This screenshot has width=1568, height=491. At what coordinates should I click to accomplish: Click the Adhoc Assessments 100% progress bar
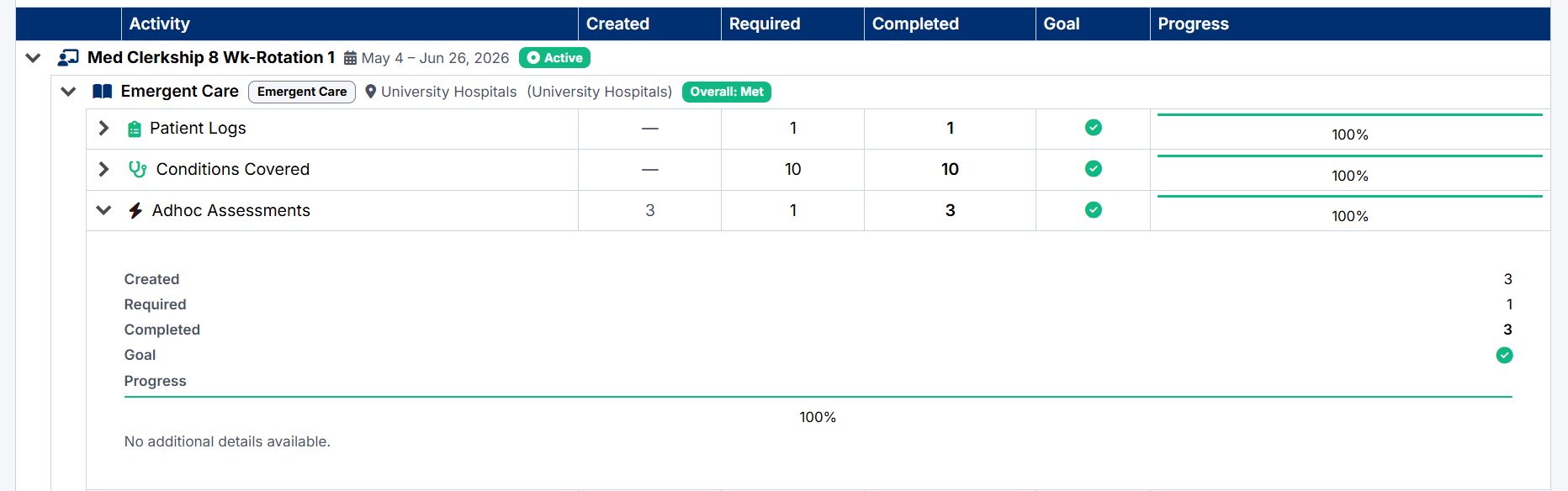tap(1350, 210)
